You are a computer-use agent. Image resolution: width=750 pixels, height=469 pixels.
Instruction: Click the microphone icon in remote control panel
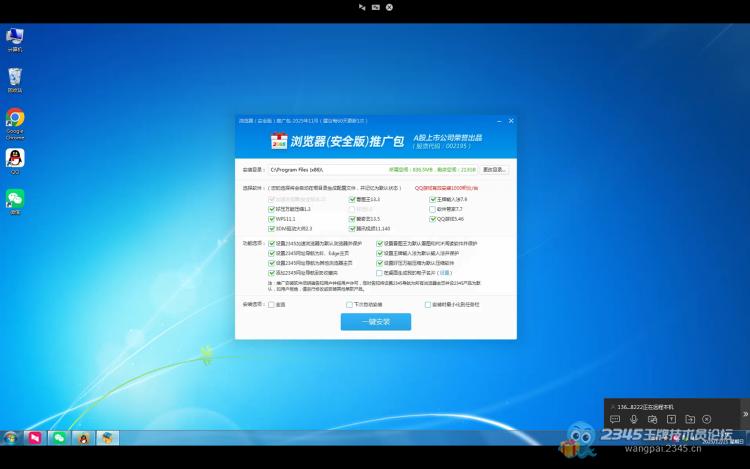coord(634,419)
